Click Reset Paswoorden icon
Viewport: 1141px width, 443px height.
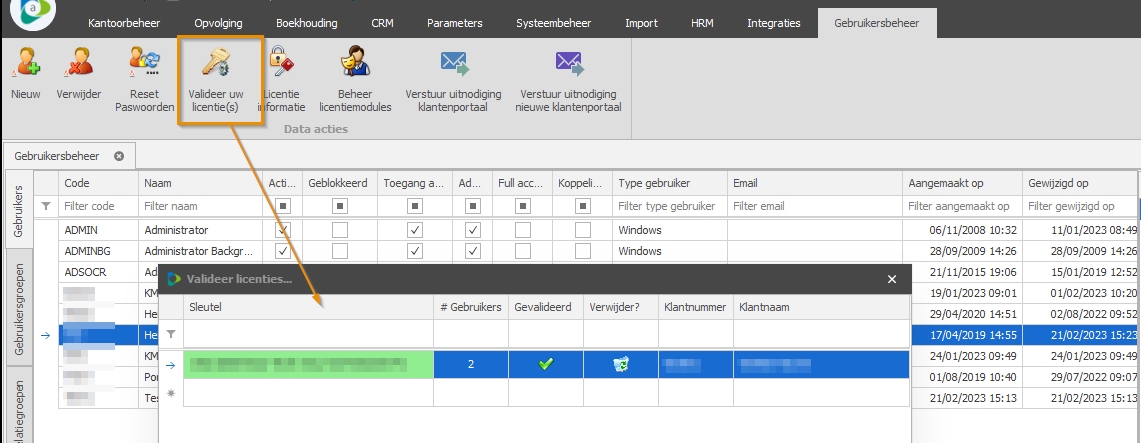[x=144, y=66]
